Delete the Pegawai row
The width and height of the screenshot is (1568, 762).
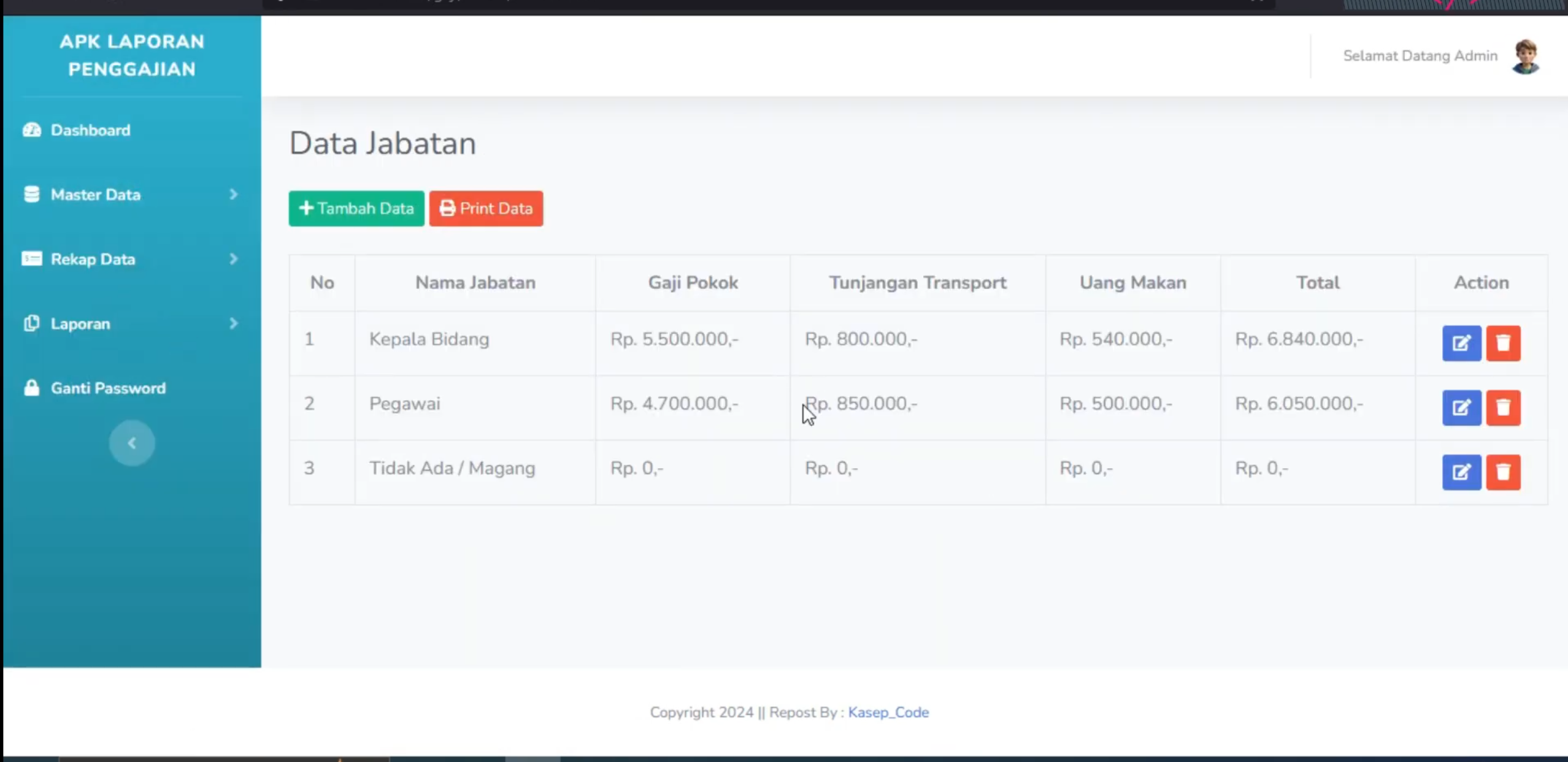coord(1503,408)
